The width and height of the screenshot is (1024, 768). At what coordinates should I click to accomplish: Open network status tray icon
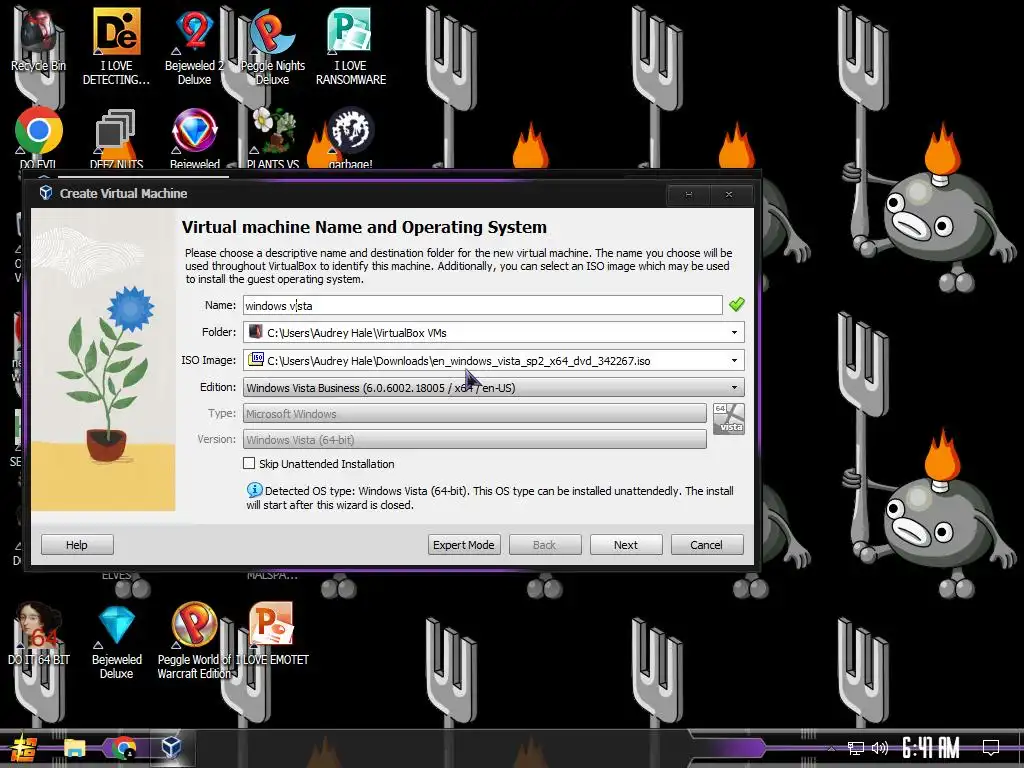[x=856, y=748]
